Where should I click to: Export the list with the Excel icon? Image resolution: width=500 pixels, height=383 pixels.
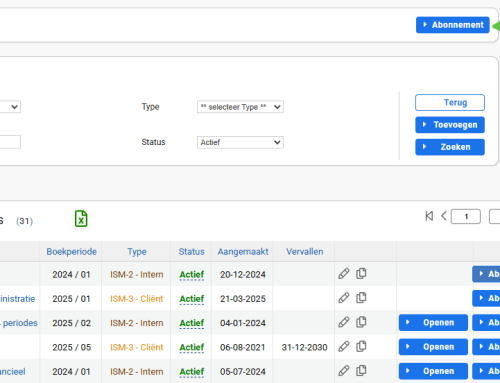click(x=81, y=219)
